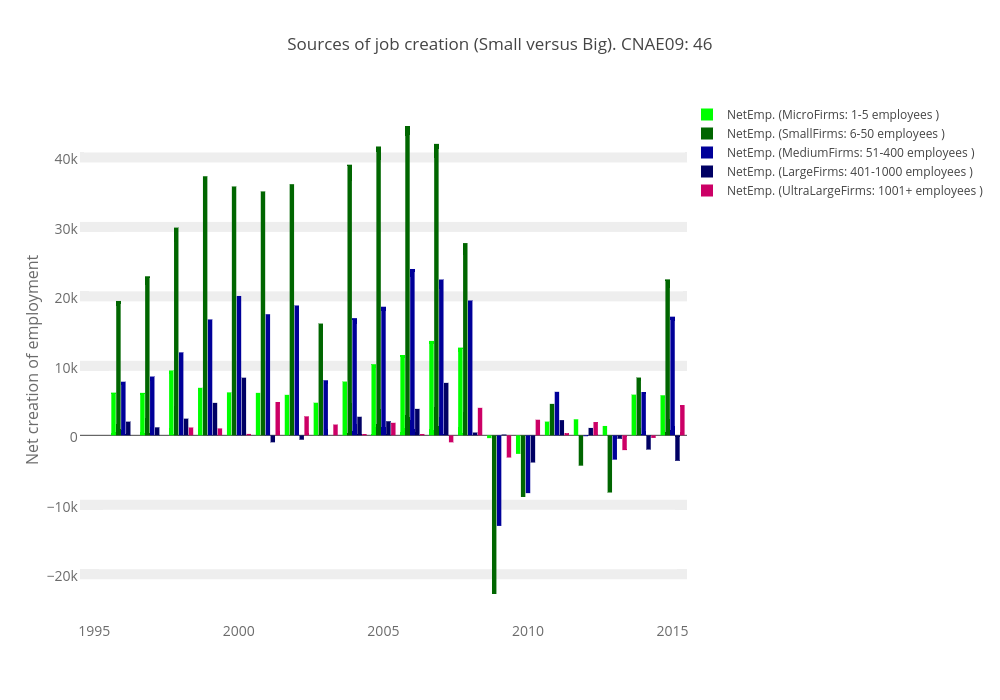Hide the SmallFirms 6-50 employees series label
Screen dimensions: 1000x700
[x=835, y=134]
